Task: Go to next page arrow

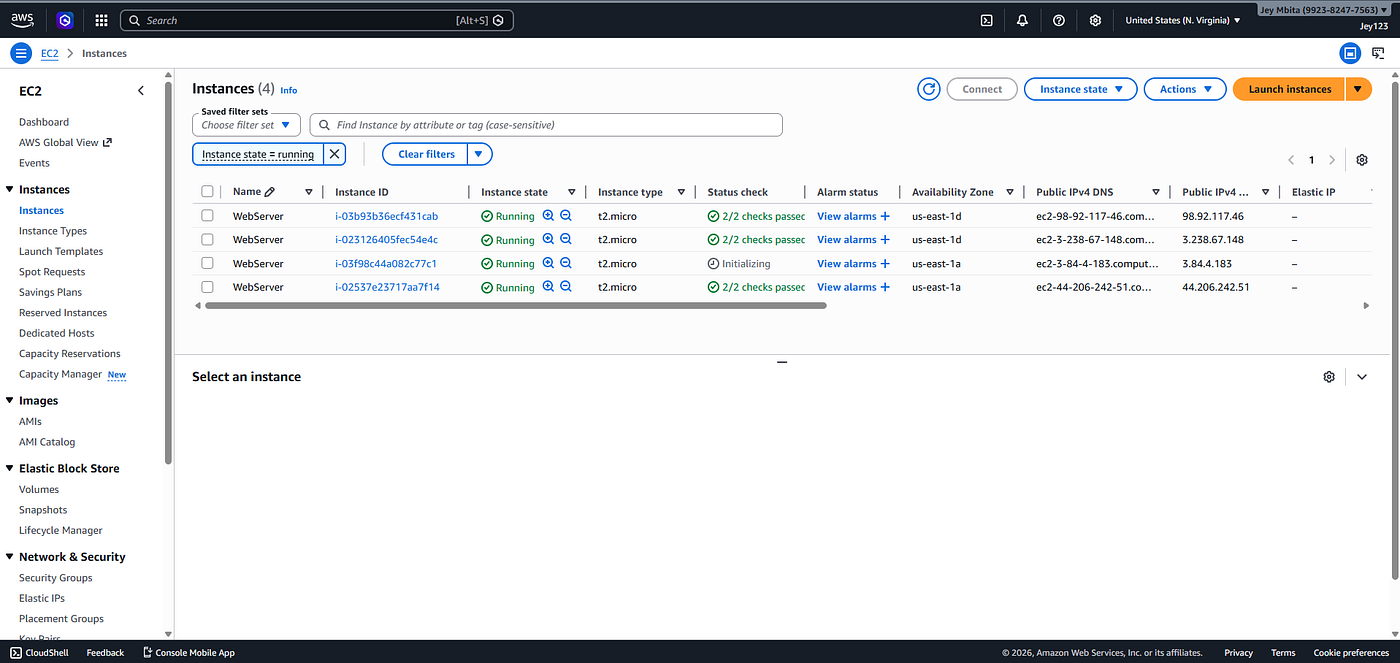Action: 1332,160
